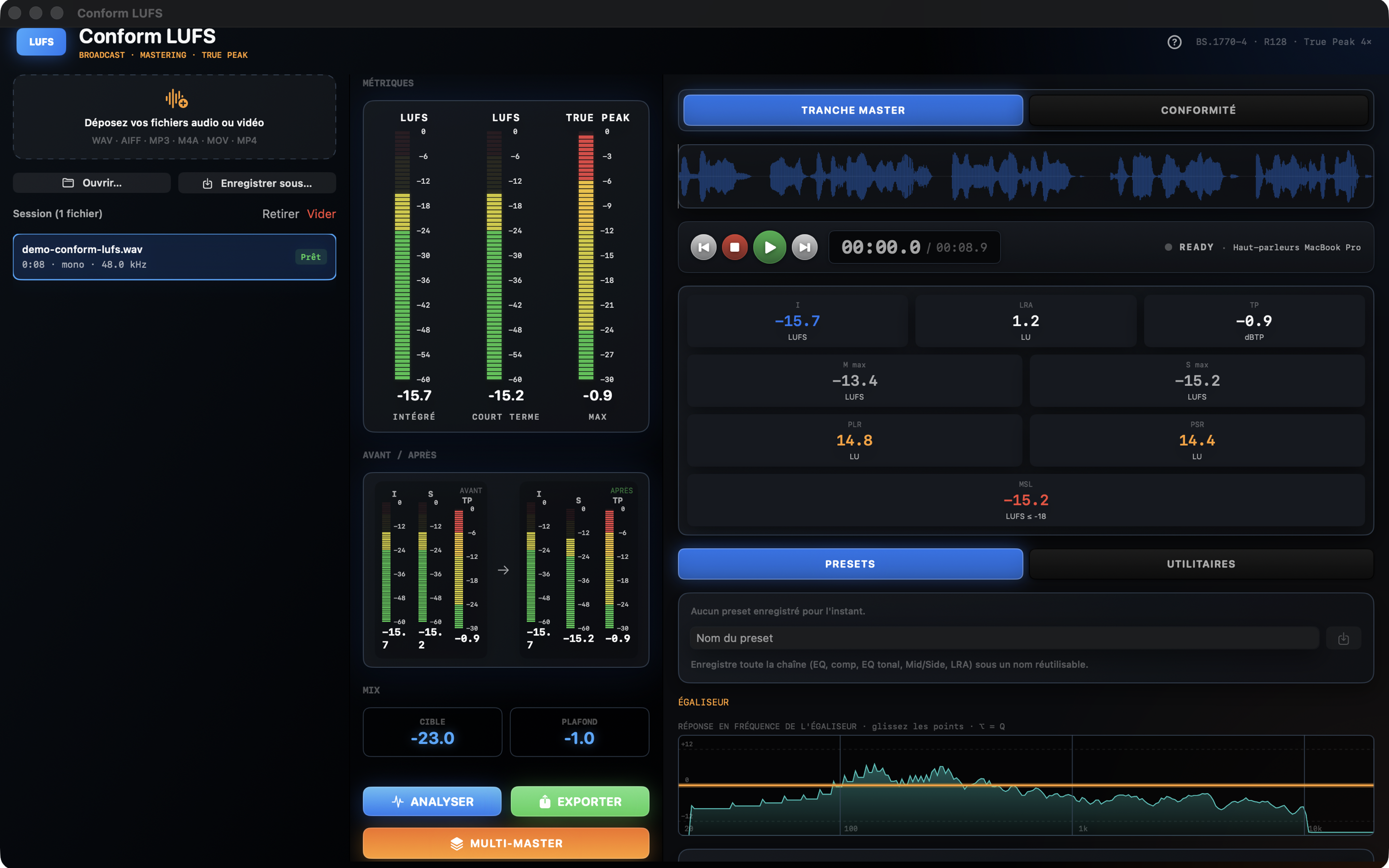Click the Après meters panel
1389x868 pixels.
(x=579, y=570)
